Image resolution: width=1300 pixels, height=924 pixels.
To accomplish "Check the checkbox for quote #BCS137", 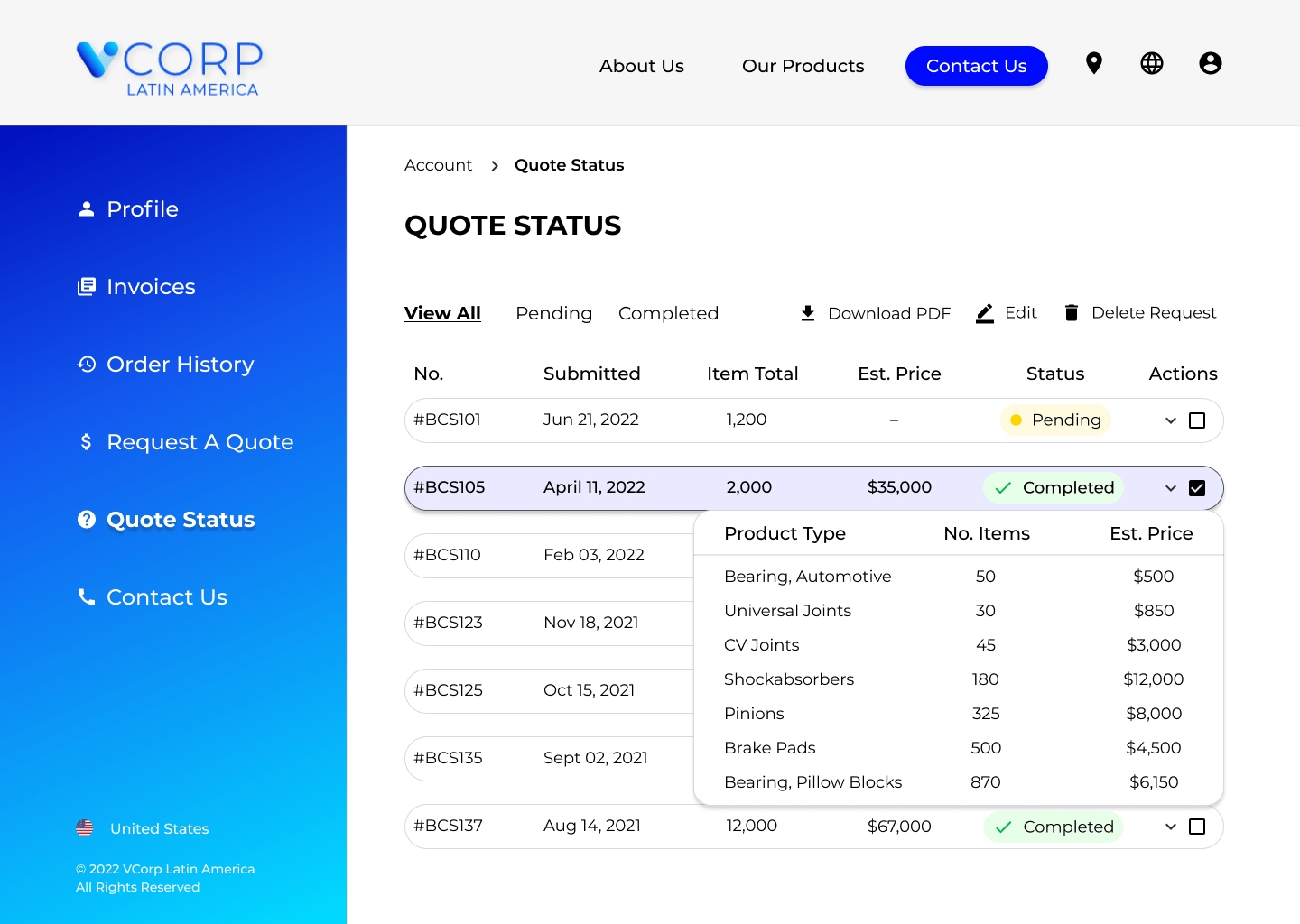I will (x=1198, y=826).
